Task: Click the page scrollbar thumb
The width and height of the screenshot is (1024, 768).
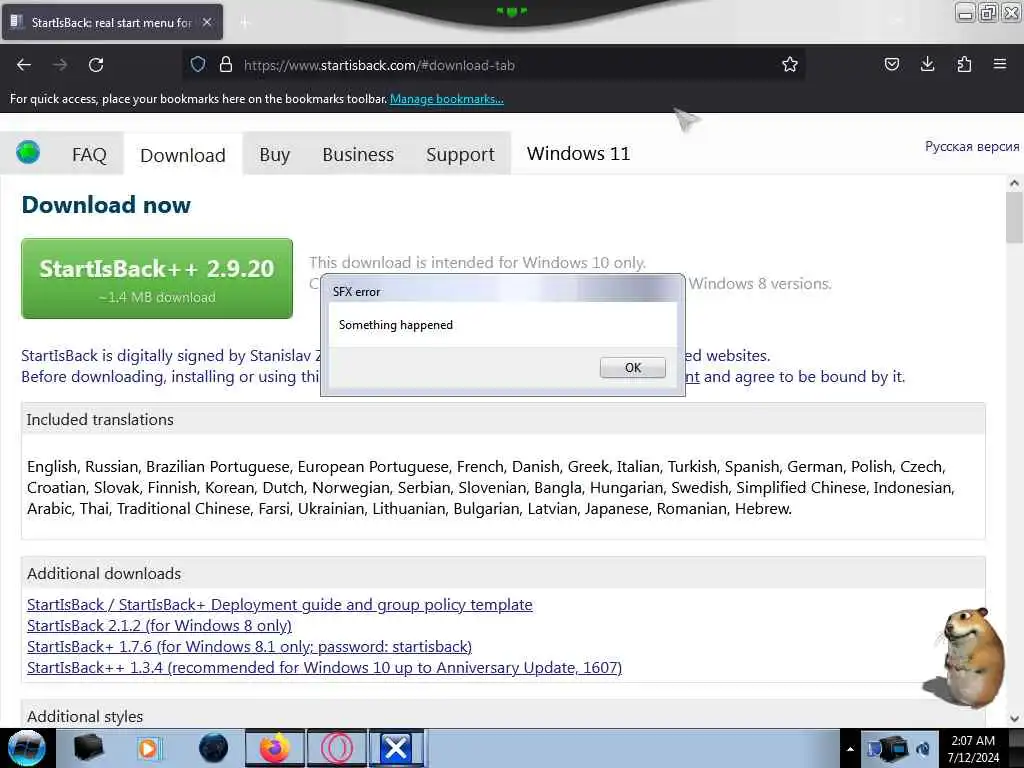Action: [x=1014, y=217]
